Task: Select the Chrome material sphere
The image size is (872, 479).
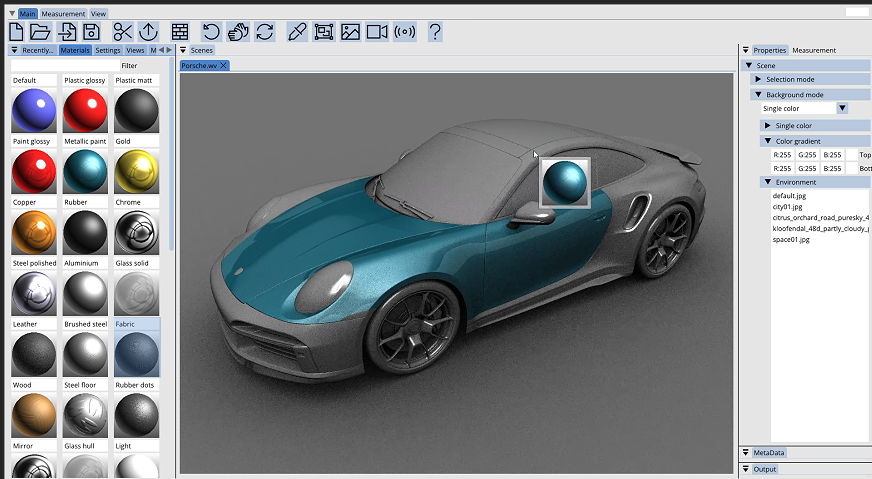Action: click(x=136, y=233)
